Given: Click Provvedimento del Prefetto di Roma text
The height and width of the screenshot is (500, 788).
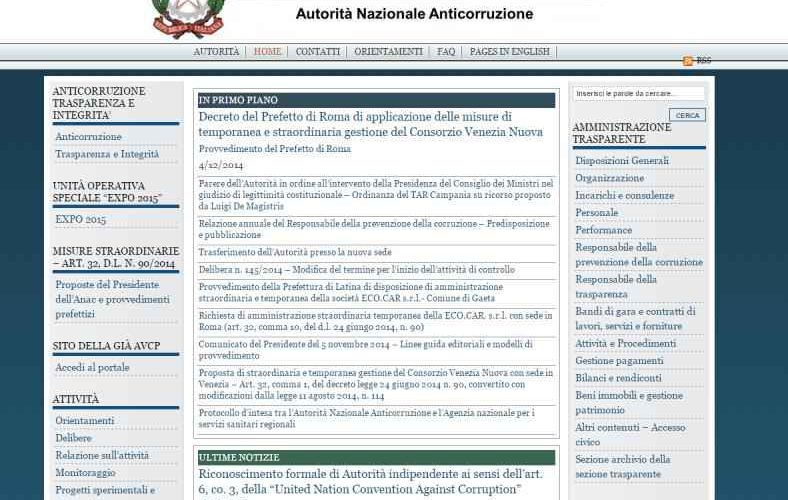Looking at the screenshot, I should point(274,149).
